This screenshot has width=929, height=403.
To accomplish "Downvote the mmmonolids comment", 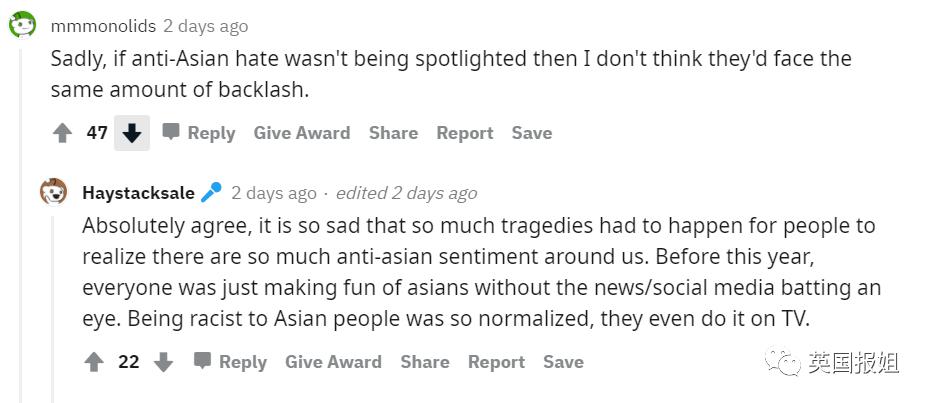I will 131,133.
